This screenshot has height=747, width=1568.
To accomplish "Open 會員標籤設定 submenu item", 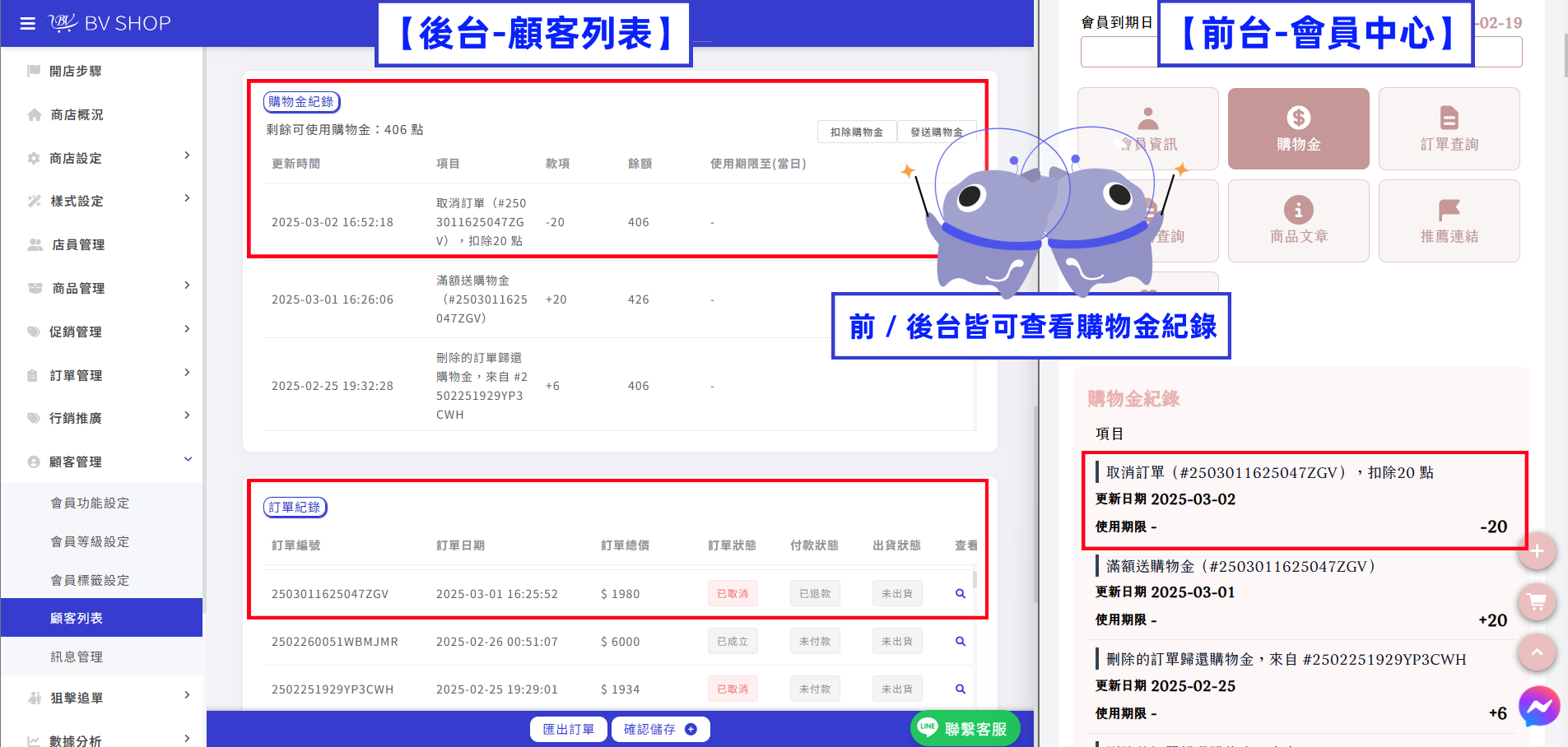I will click(101, 580).
